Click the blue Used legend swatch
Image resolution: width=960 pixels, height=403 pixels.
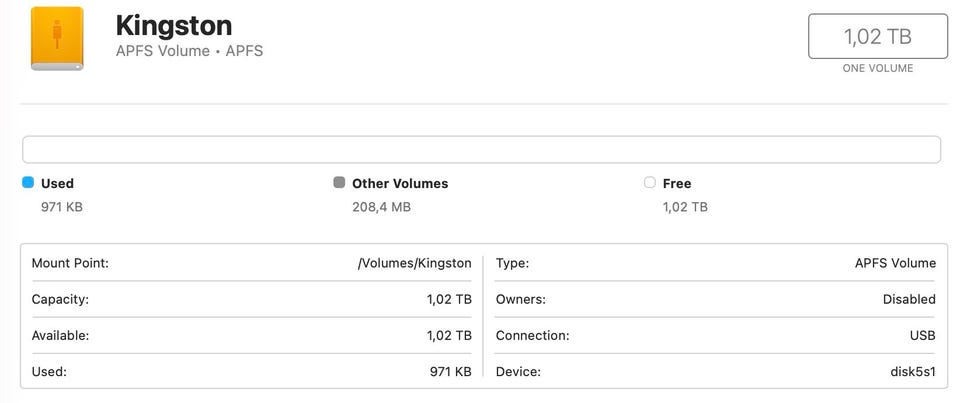pos(28,183)
